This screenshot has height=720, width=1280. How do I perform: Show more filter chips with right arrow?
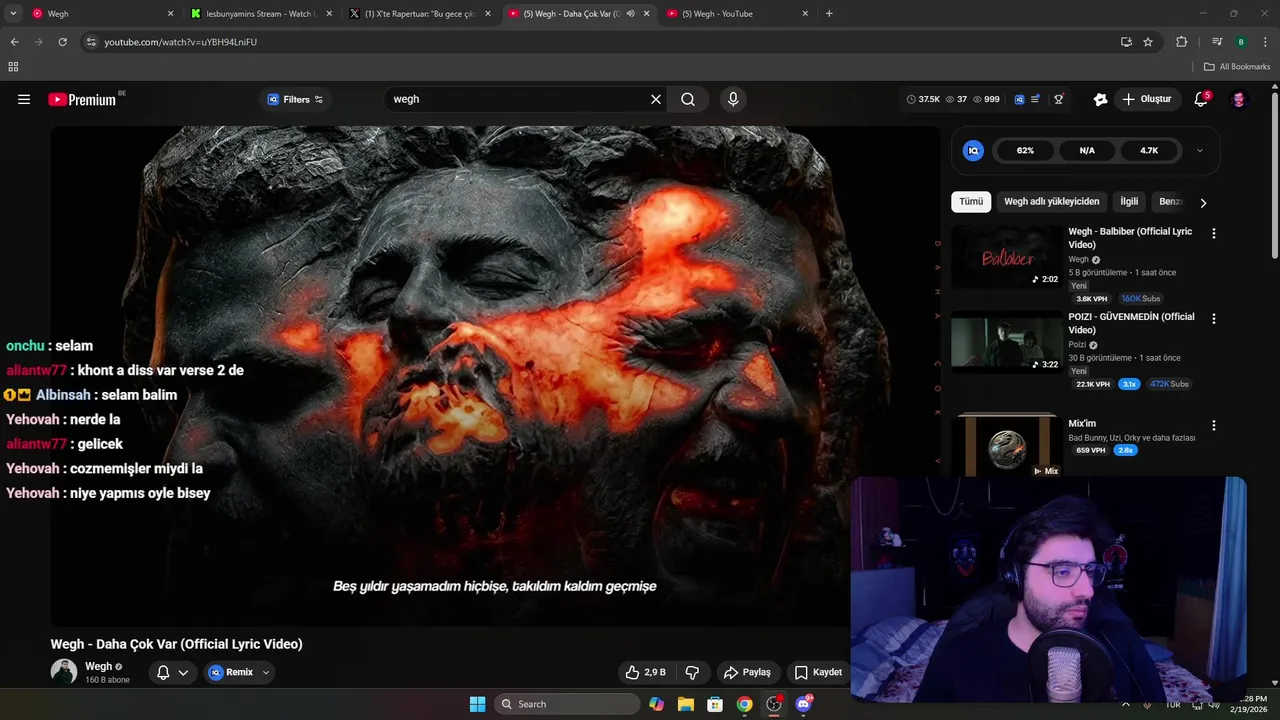[x=1203, y=202]
